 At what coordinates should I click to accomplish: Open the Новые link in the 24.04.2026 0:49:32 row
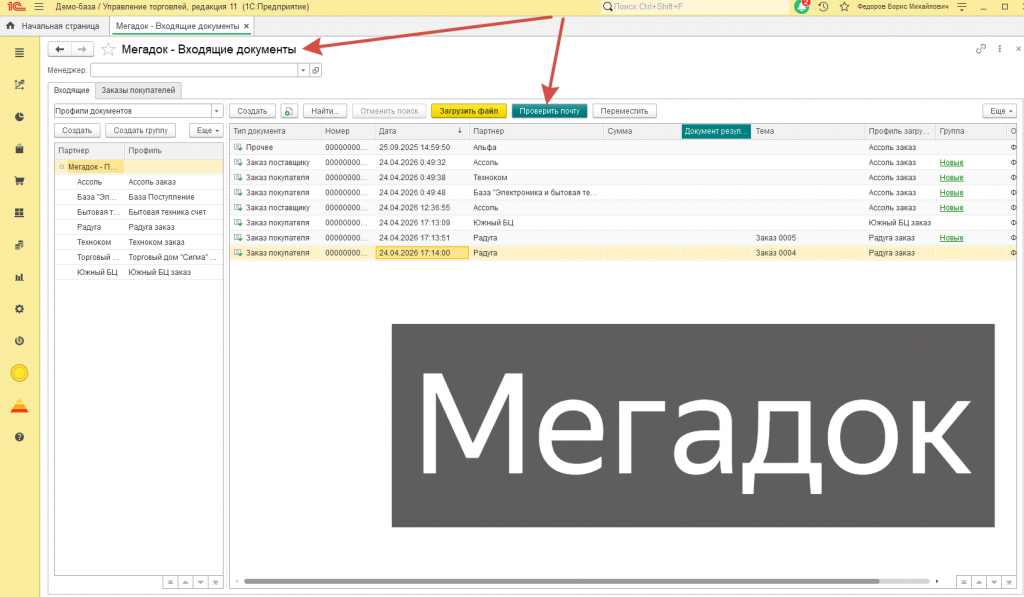951,163
